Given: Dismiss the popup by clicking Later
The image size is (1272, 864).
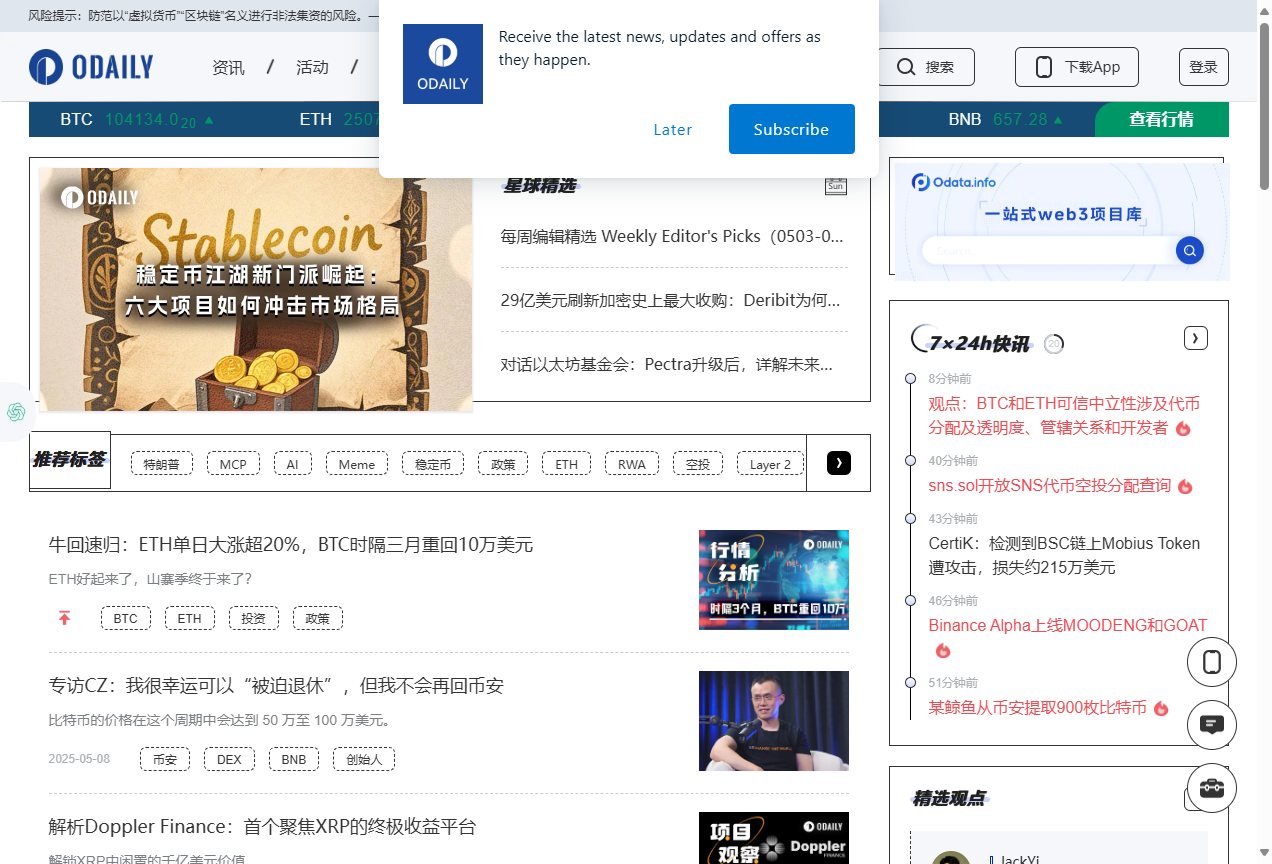Looking at the screenshot, I should click(x=672, y=129).
